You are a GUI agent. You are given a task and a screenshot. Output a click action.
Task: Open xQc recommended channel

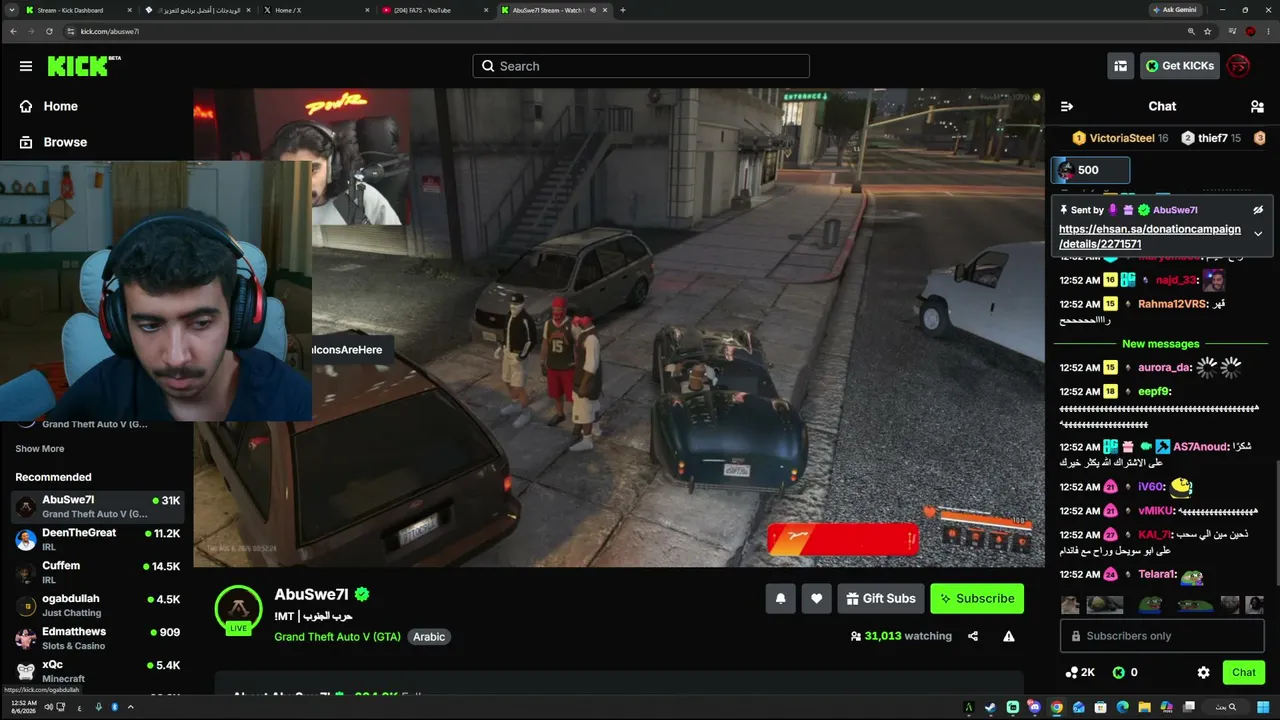97,672
